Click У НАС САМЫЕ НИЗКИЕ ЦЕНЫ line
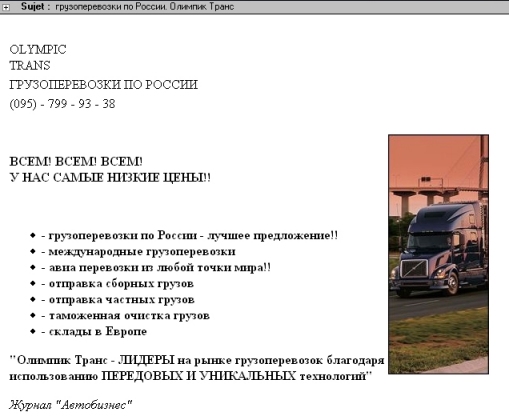Screen dimensions: 509x420 click(110, 177)
